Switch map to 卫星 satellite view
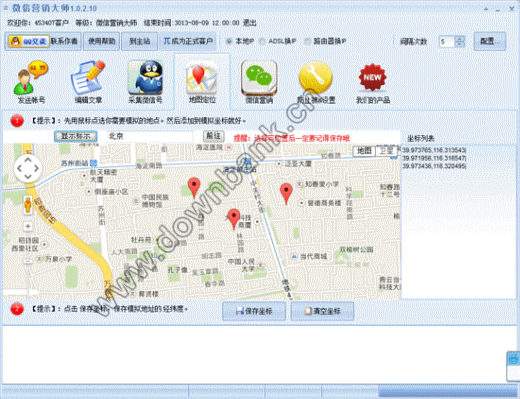The image size is (520, 399). [387, 151]
